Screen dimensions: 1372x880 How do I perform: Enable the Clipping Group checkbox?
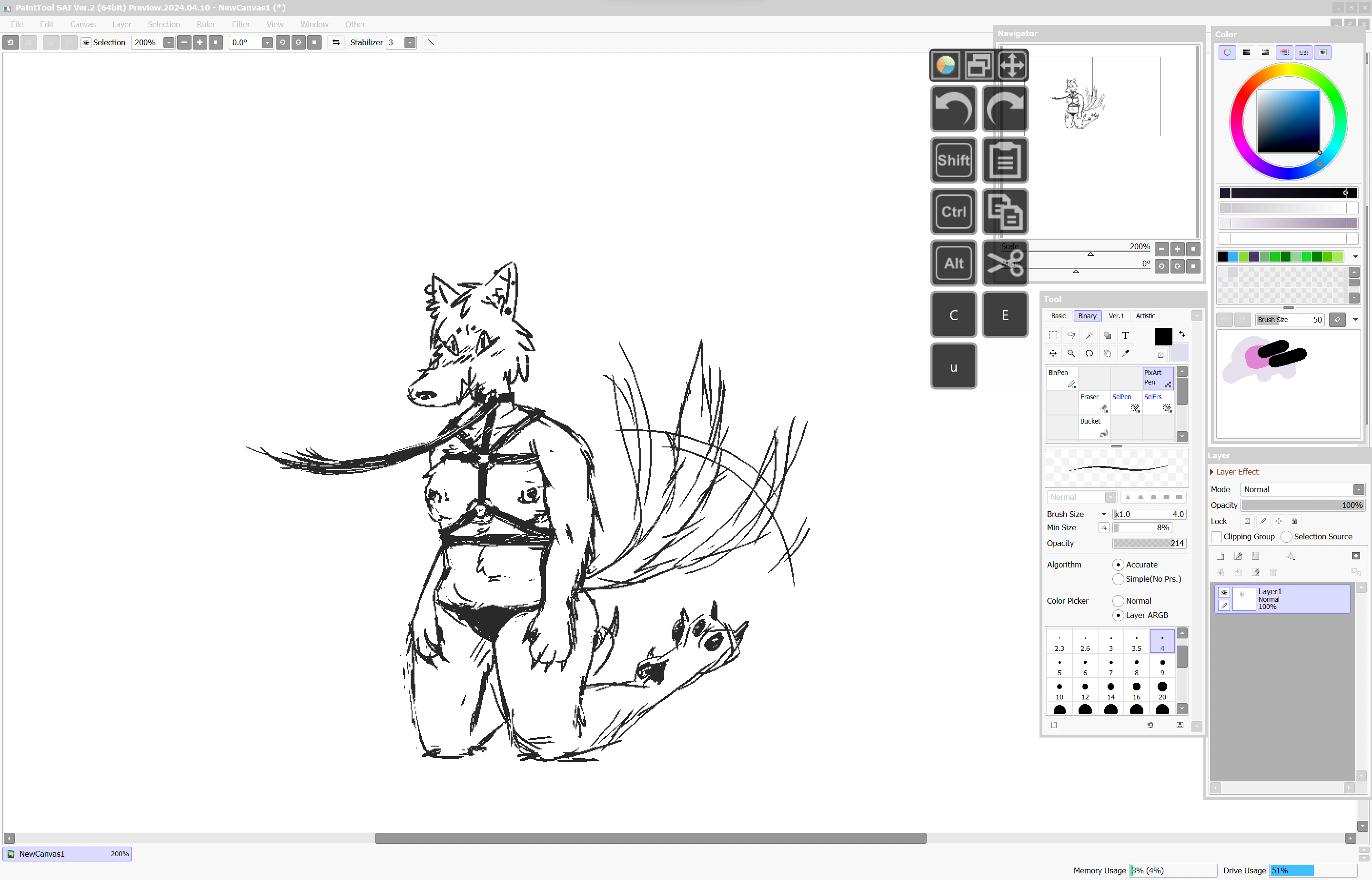(1217, 537)
